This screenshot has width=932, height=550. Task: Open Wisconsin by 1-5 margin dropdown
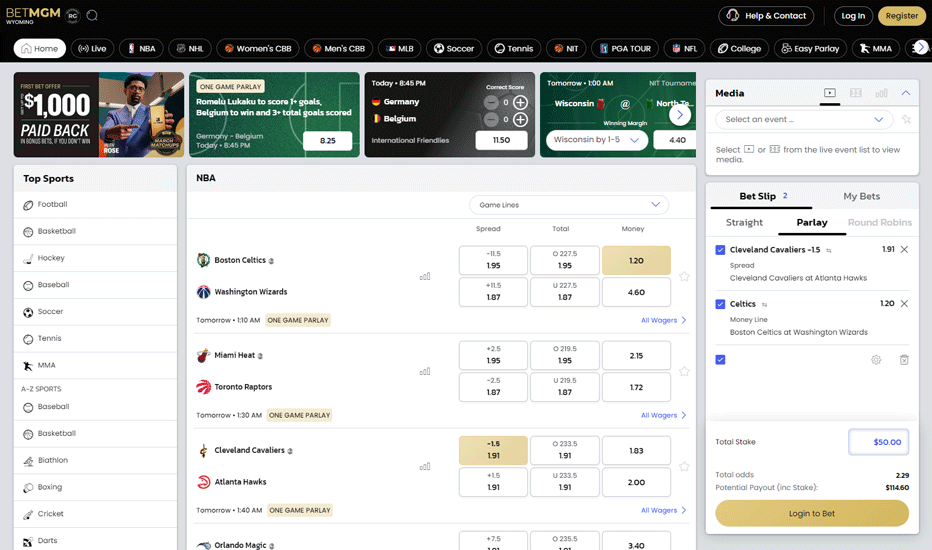[x=597, y=140]
